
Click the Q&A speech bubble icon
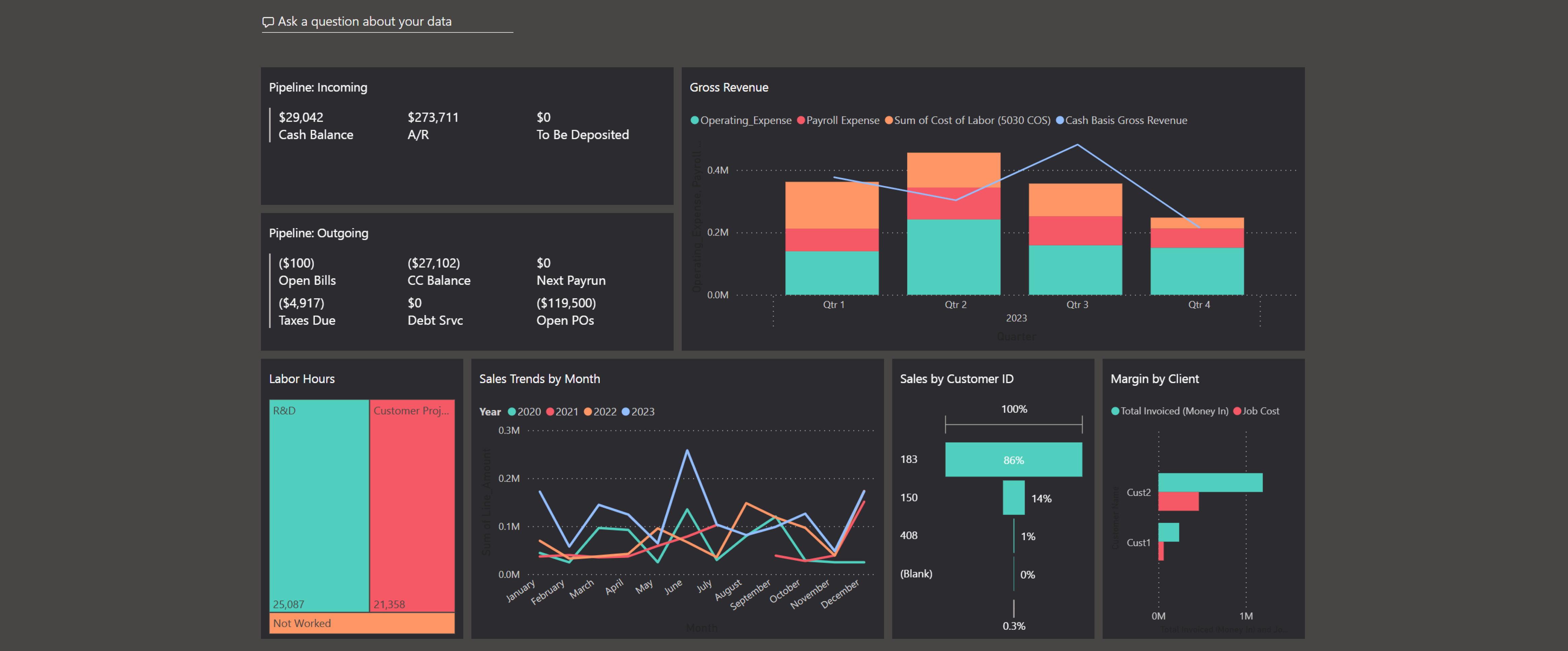tap(268, 22)
